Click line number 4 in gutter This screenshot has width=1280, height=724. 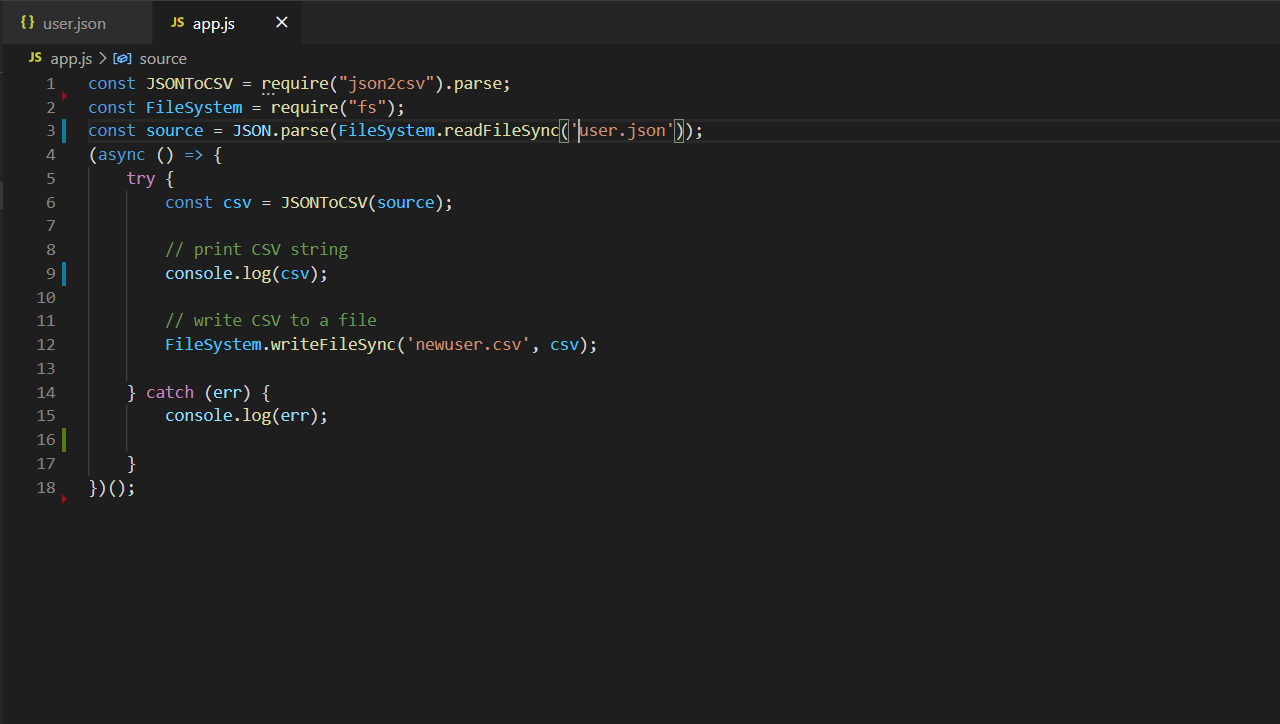51,155
